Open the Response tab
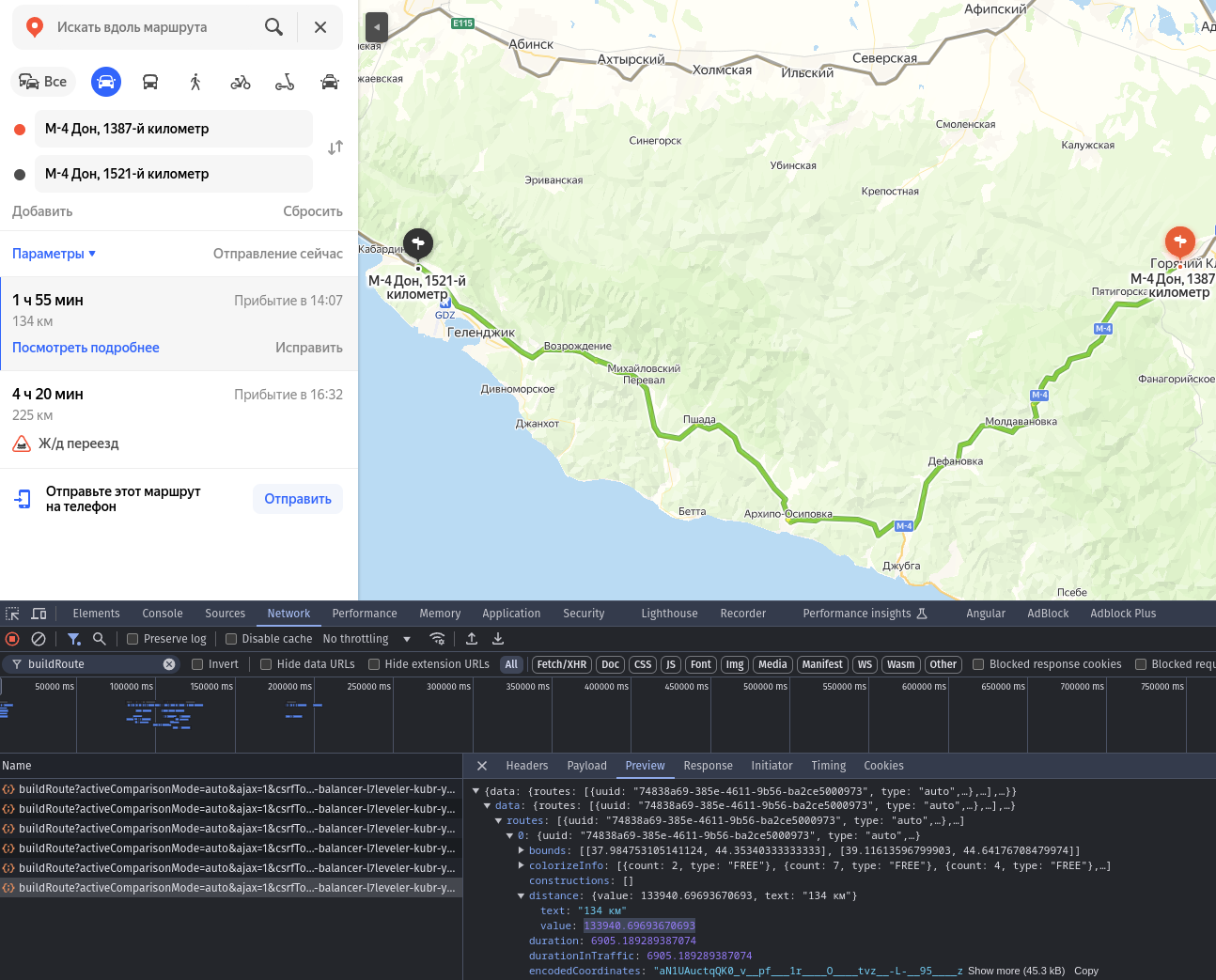1216x980 pixels. tap(708, 766)
